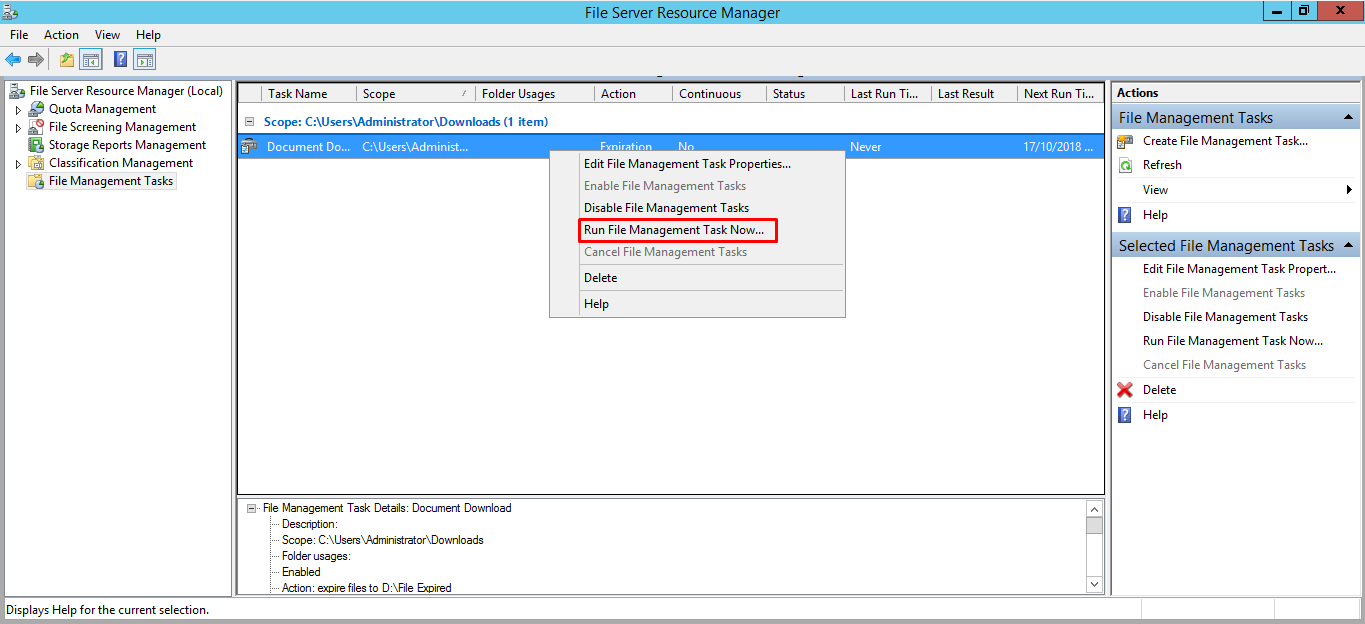Sort by the Action column header
The image size is (1365, 624).
pos(634,94)
